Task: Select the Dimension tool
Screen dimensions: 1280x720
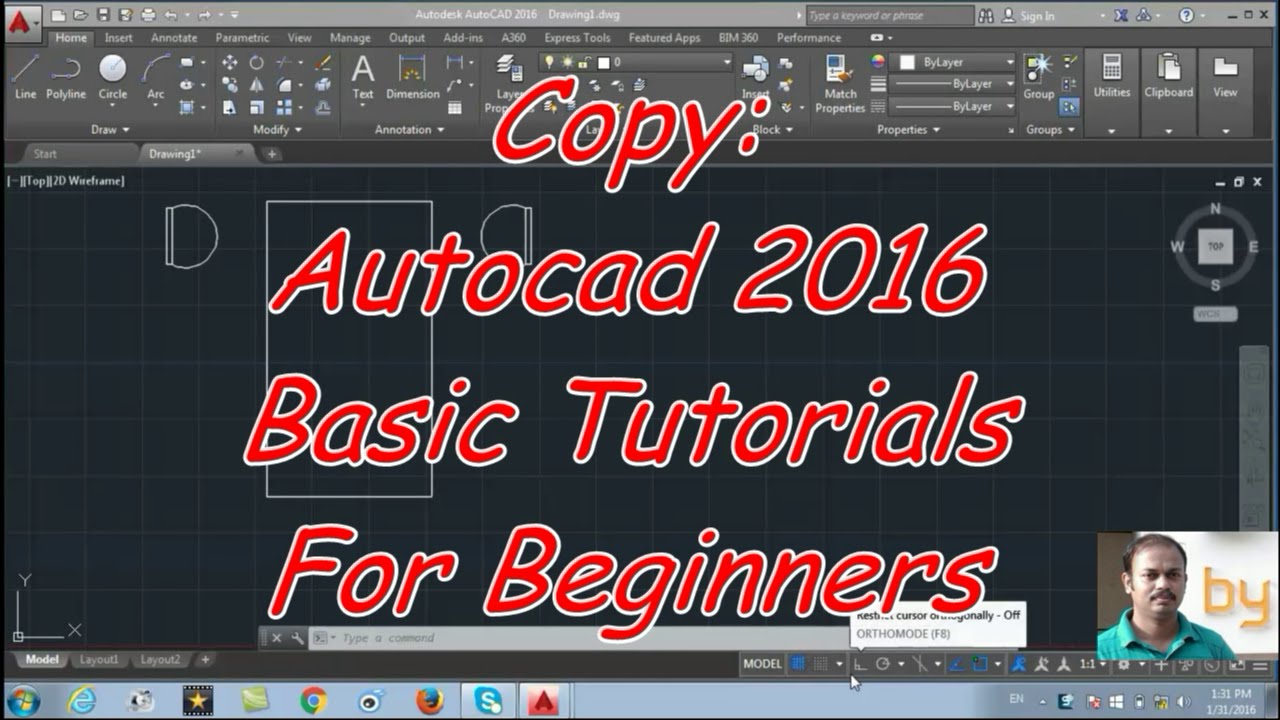Action: pos(413,77)
